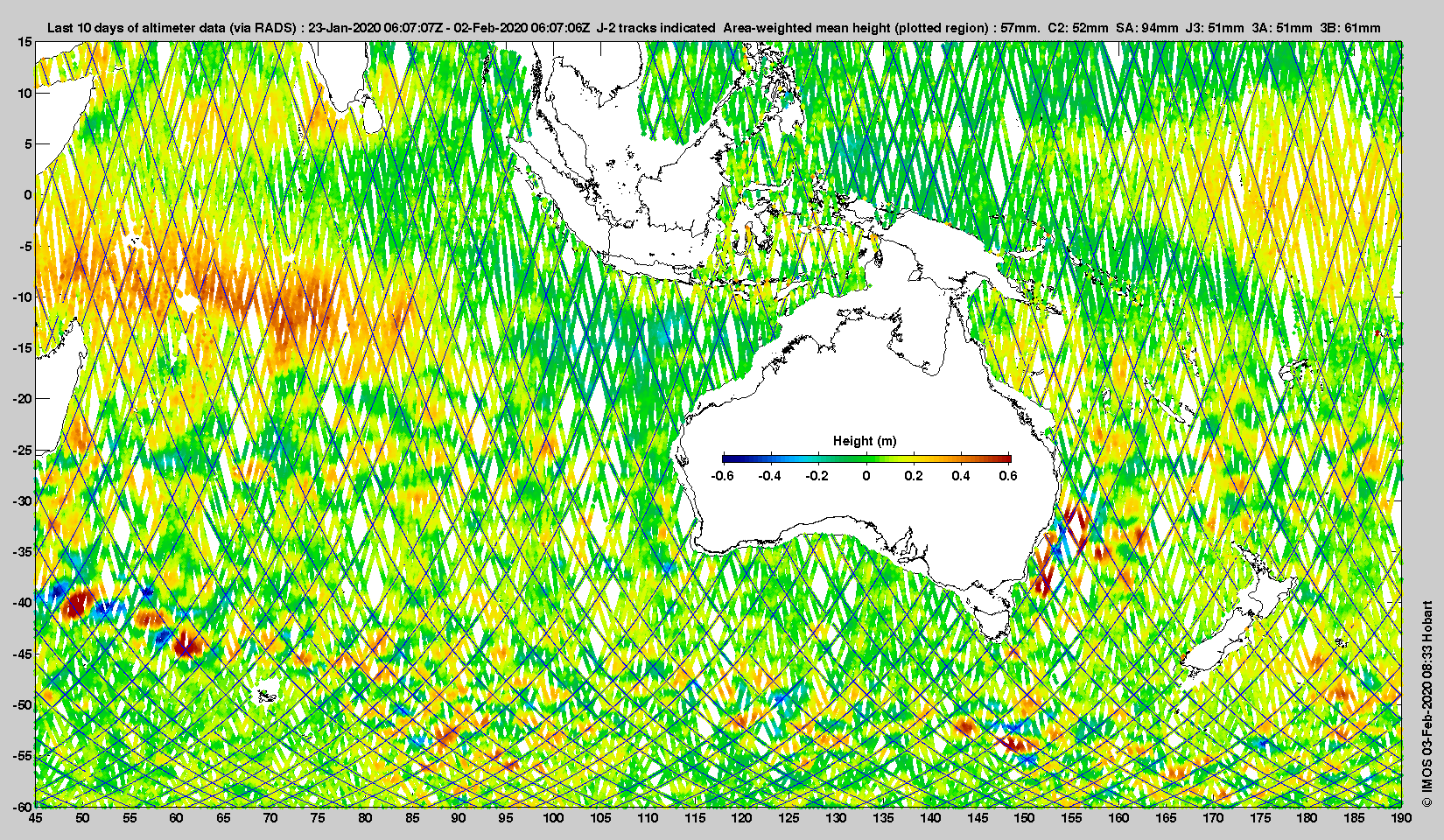Image resolution: width=1444 pixels, height=840 pixels.
Task: Click the longitude axis label "170"
Action: (x=1213, y=818)
